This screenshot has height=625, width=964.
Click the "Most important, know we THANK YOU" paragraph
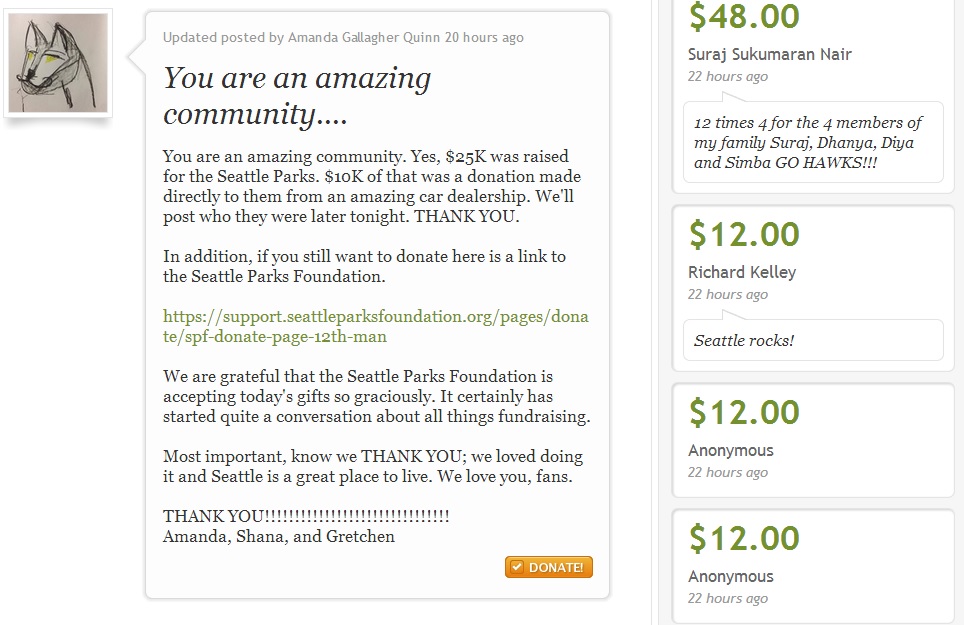(x=373, y=467)
